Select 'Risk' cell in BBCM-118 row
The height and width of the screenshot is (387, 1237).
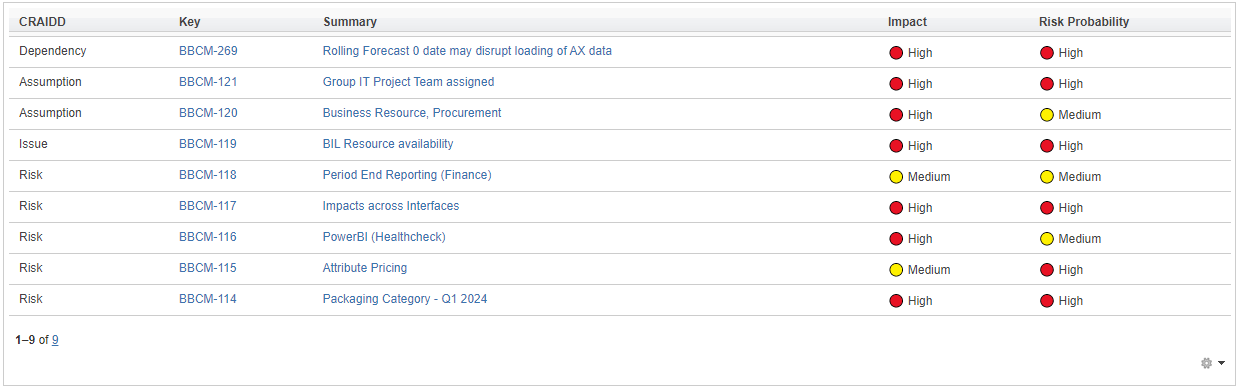pos(31,175)
